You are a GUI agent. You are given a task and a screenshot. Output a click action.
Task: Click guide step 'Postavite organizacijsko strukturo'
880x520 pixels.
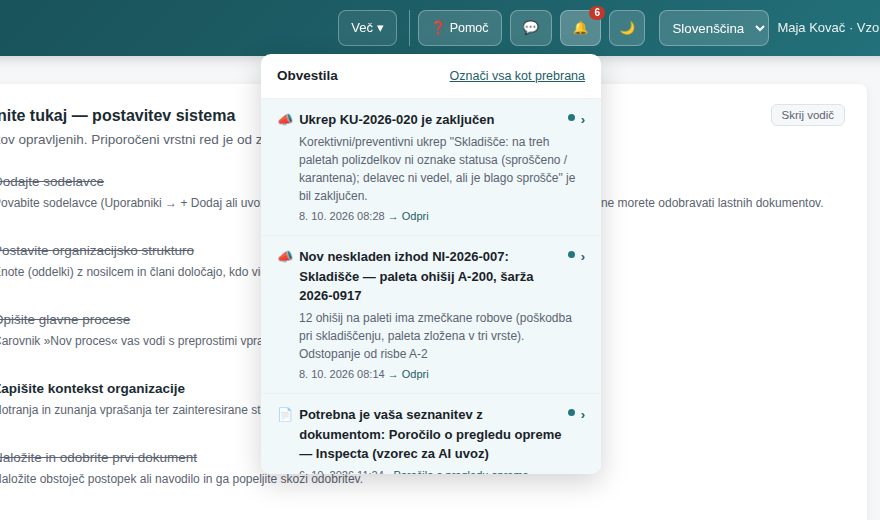[x=96, y=251]
